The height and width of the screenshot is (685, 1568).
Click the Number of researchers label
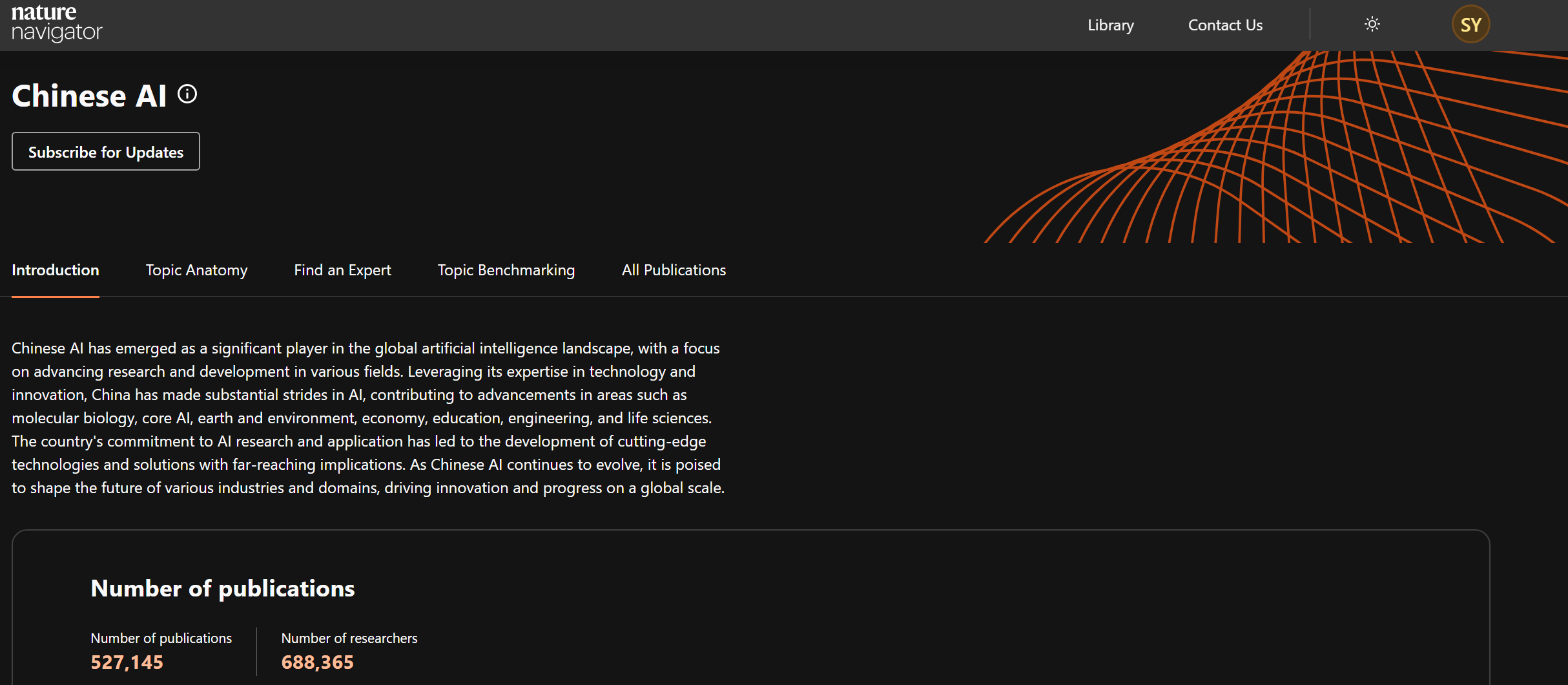click(349, 638)
